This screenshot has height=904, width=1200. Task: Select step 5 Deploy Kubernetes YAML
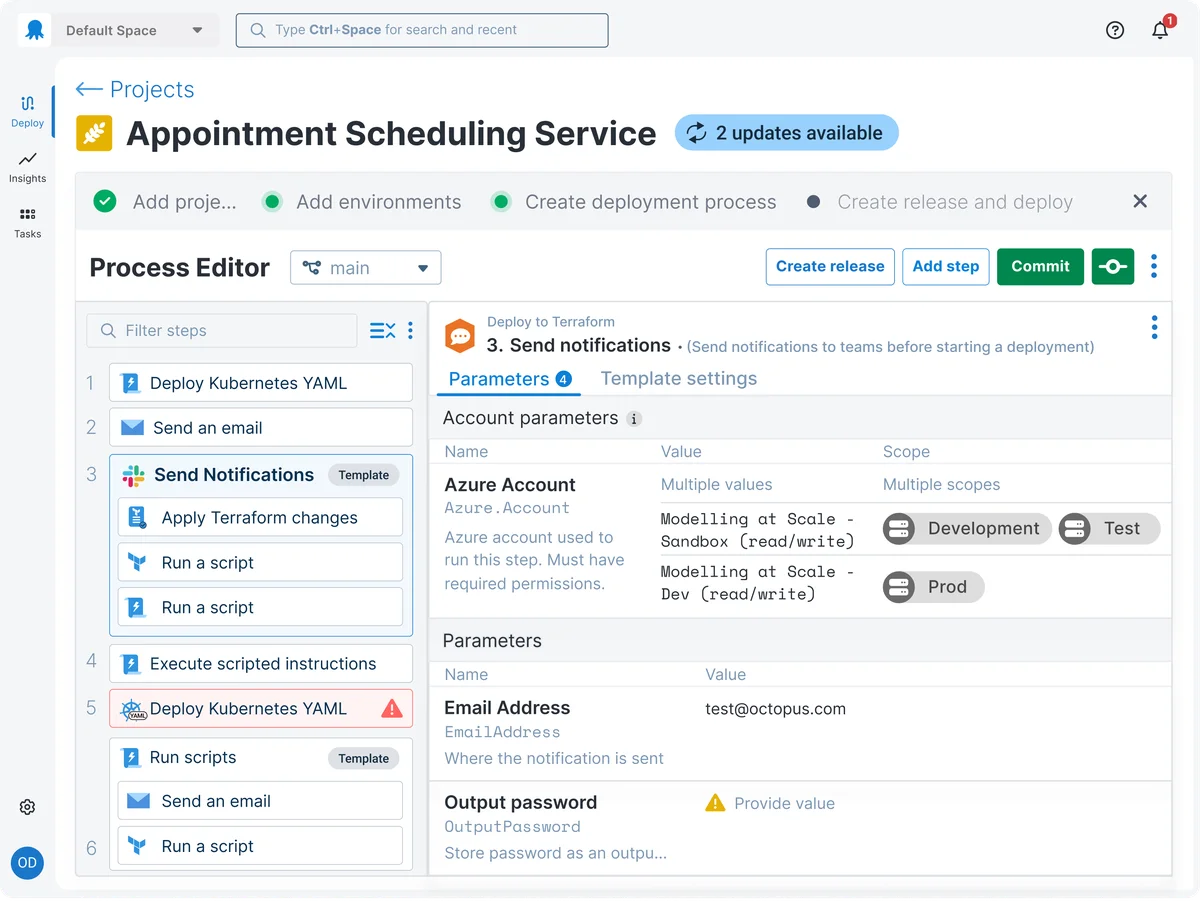(260, 709)
